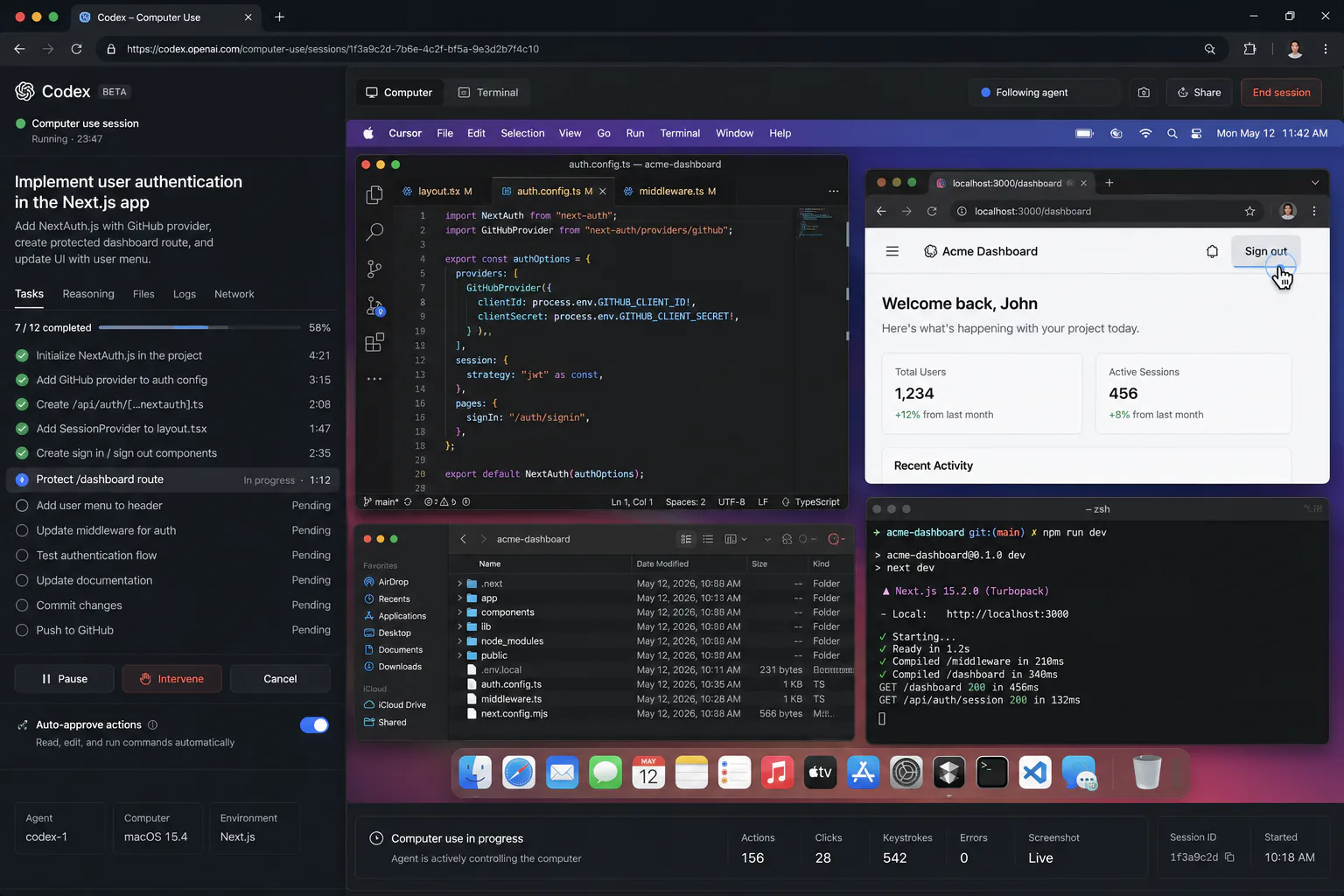
Task: Select pending task Push to GitHub
Action: click(173, 630)
